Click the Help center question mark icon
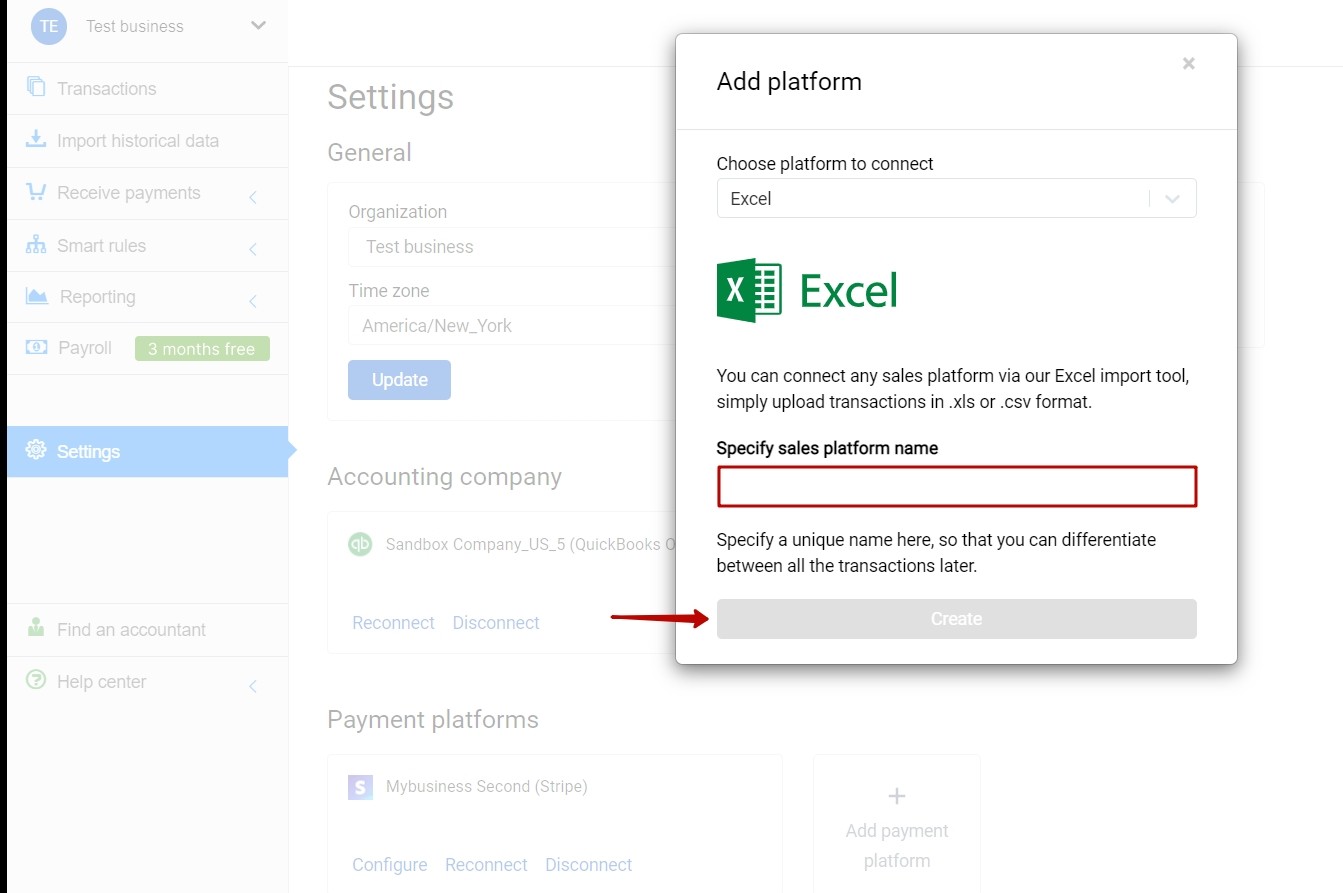The width and height of the screenshot is (1343, 893). (x=36, y=680)
